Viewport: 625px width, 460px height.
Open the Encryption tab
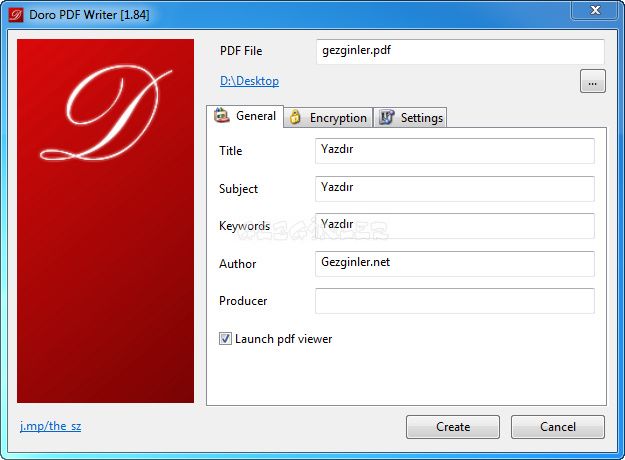(x=328, y=118)
